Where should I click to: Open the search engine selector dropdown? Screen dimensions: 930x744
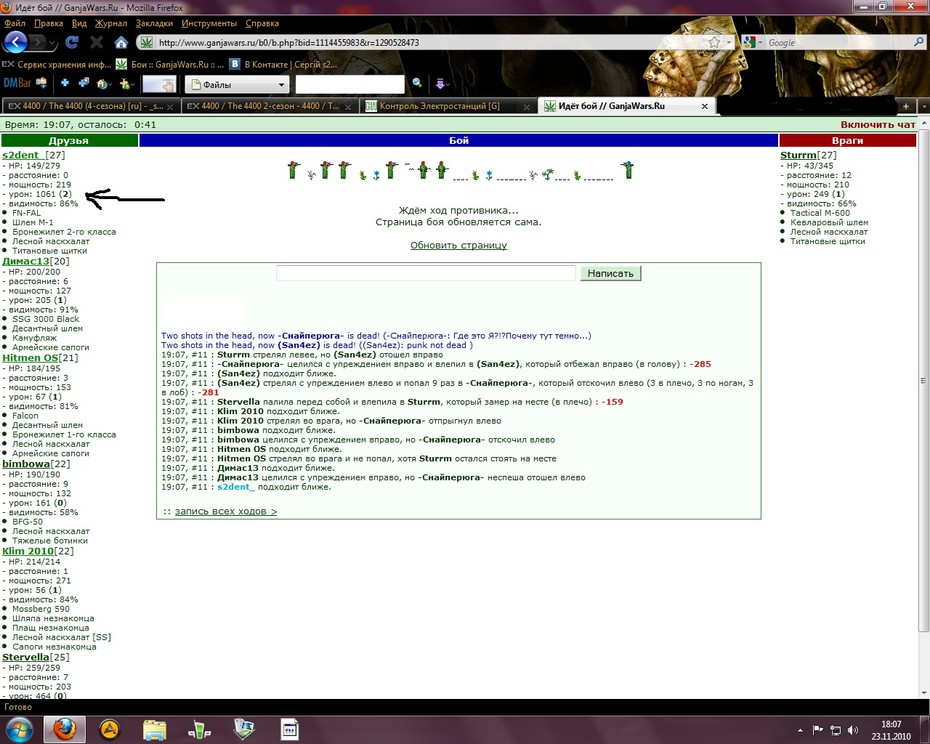(753, 43)
